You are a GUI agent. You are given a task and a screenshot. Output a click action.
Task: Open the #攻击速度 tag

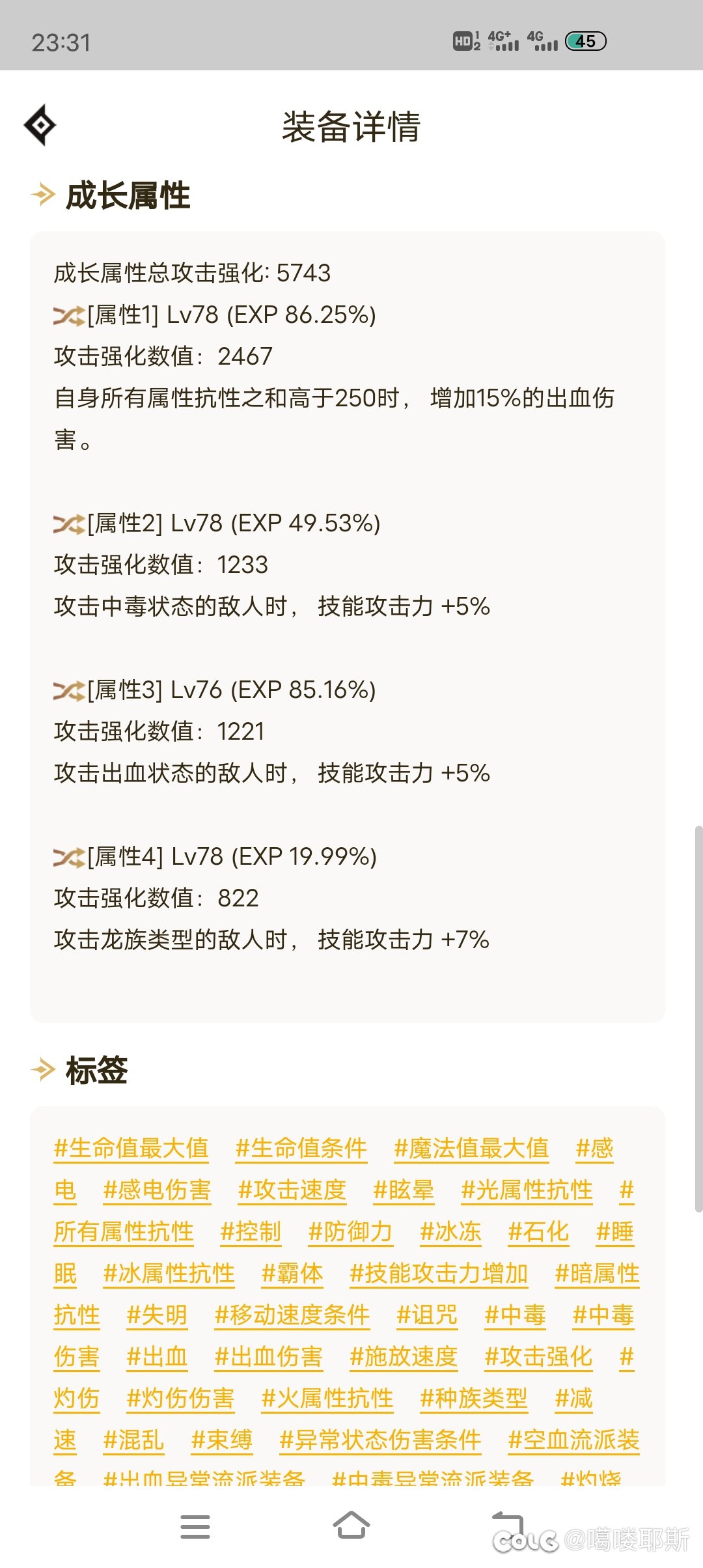[x=293, y=1190]
